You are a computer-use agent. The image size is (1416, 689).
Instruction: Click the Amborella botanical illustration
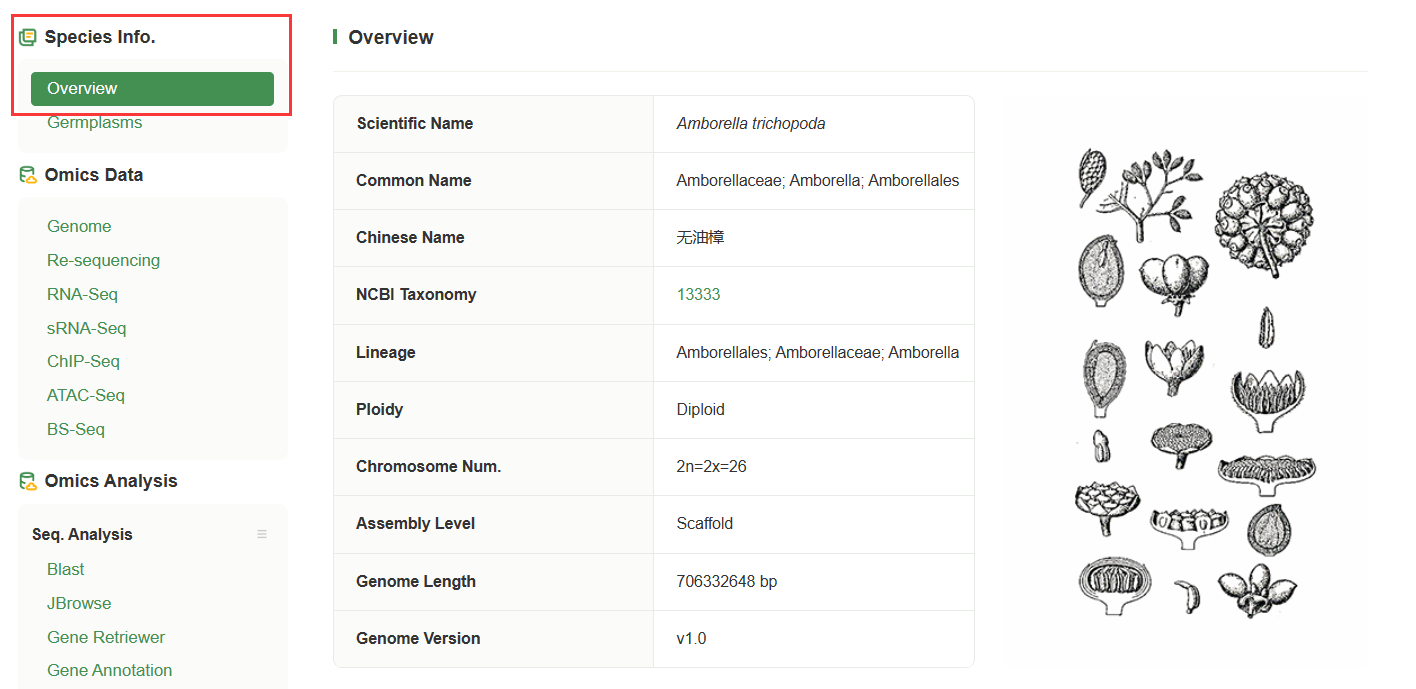[1185, 382]
